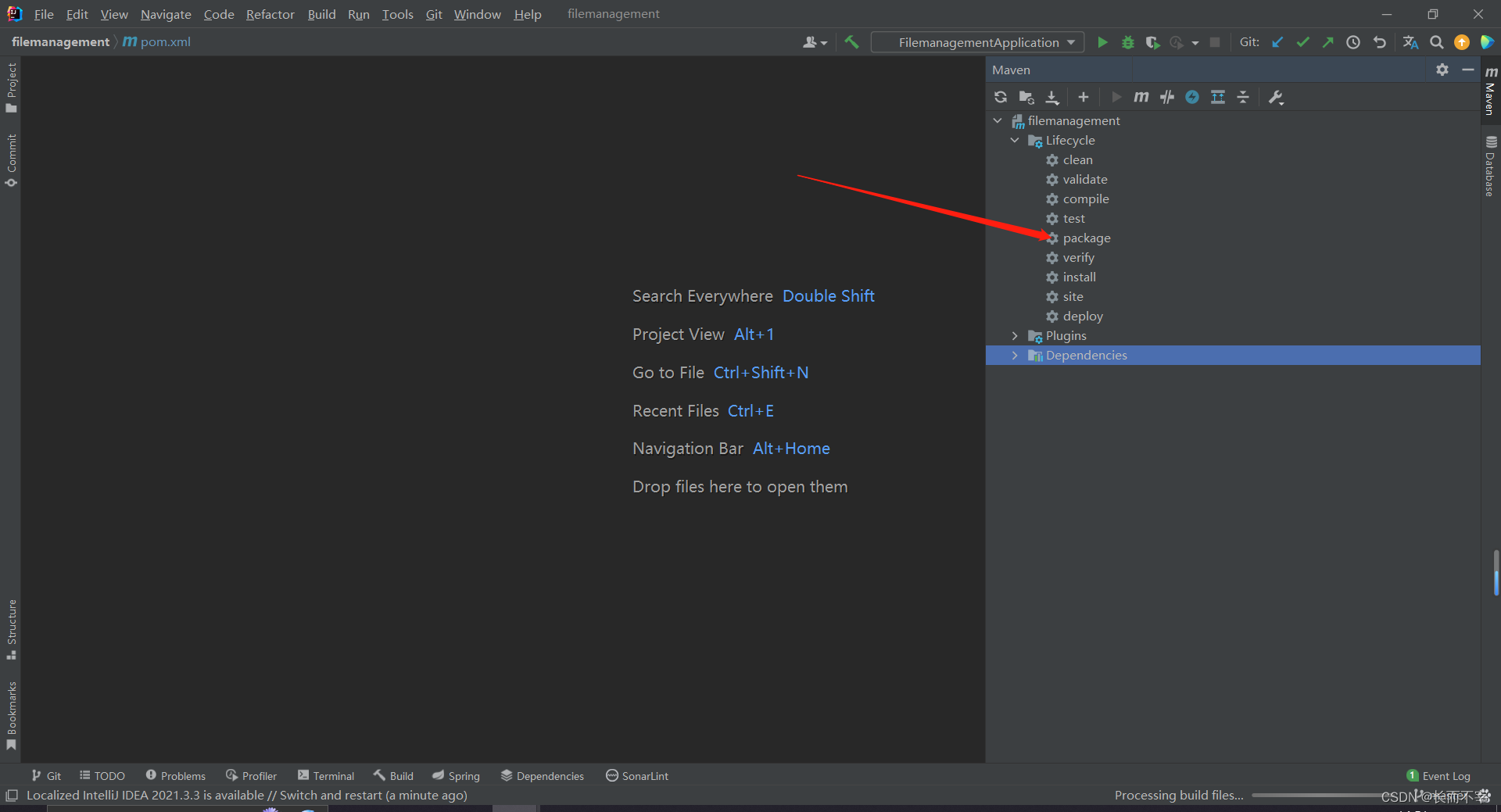Click Show Dependencies diagram icon in Maven toolbar

tap(1218, 97)
